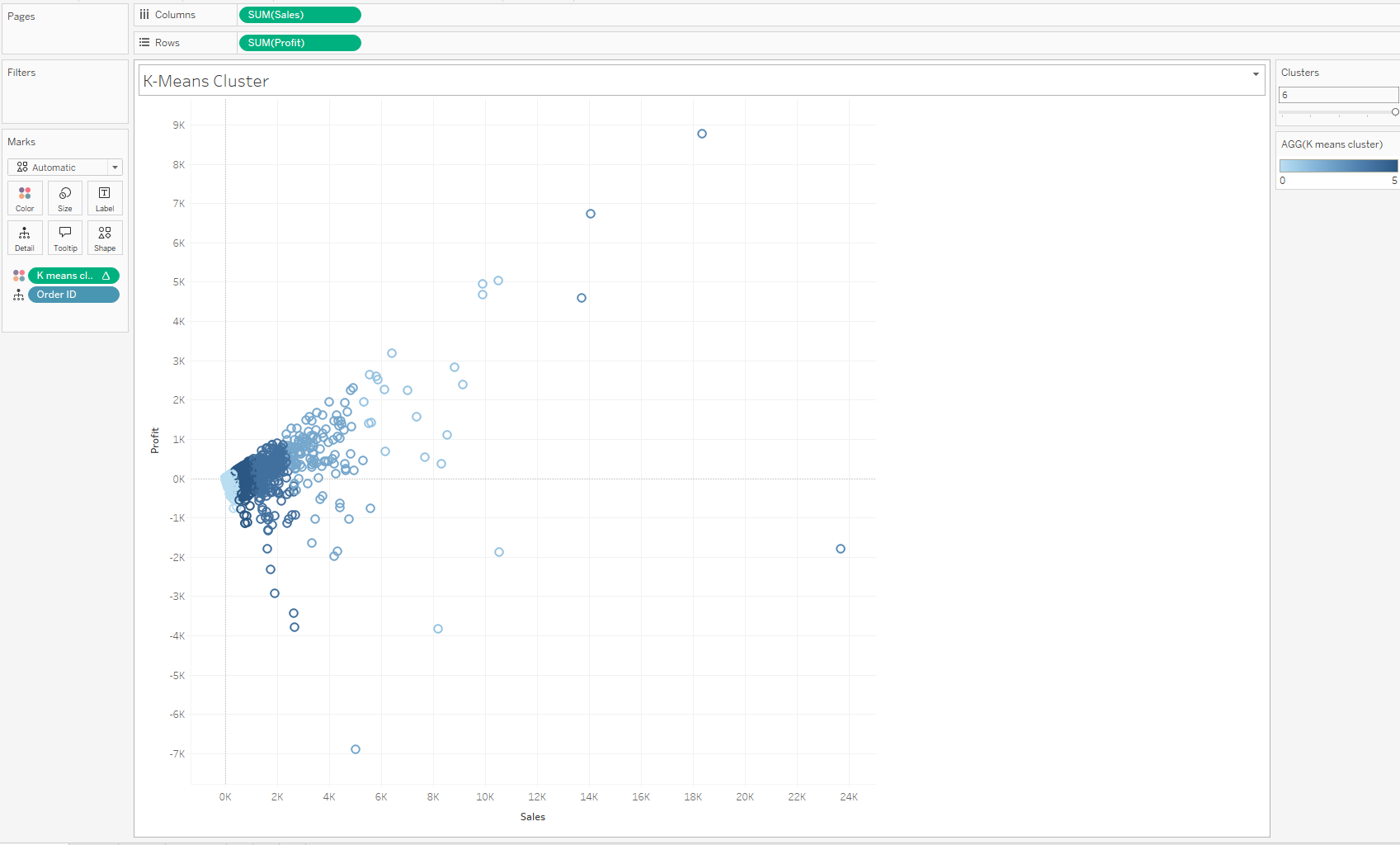Open the Automatic mark type dropdown
Image resolution: width=1400 pixels, height=845 pixels.
(115, 167)
